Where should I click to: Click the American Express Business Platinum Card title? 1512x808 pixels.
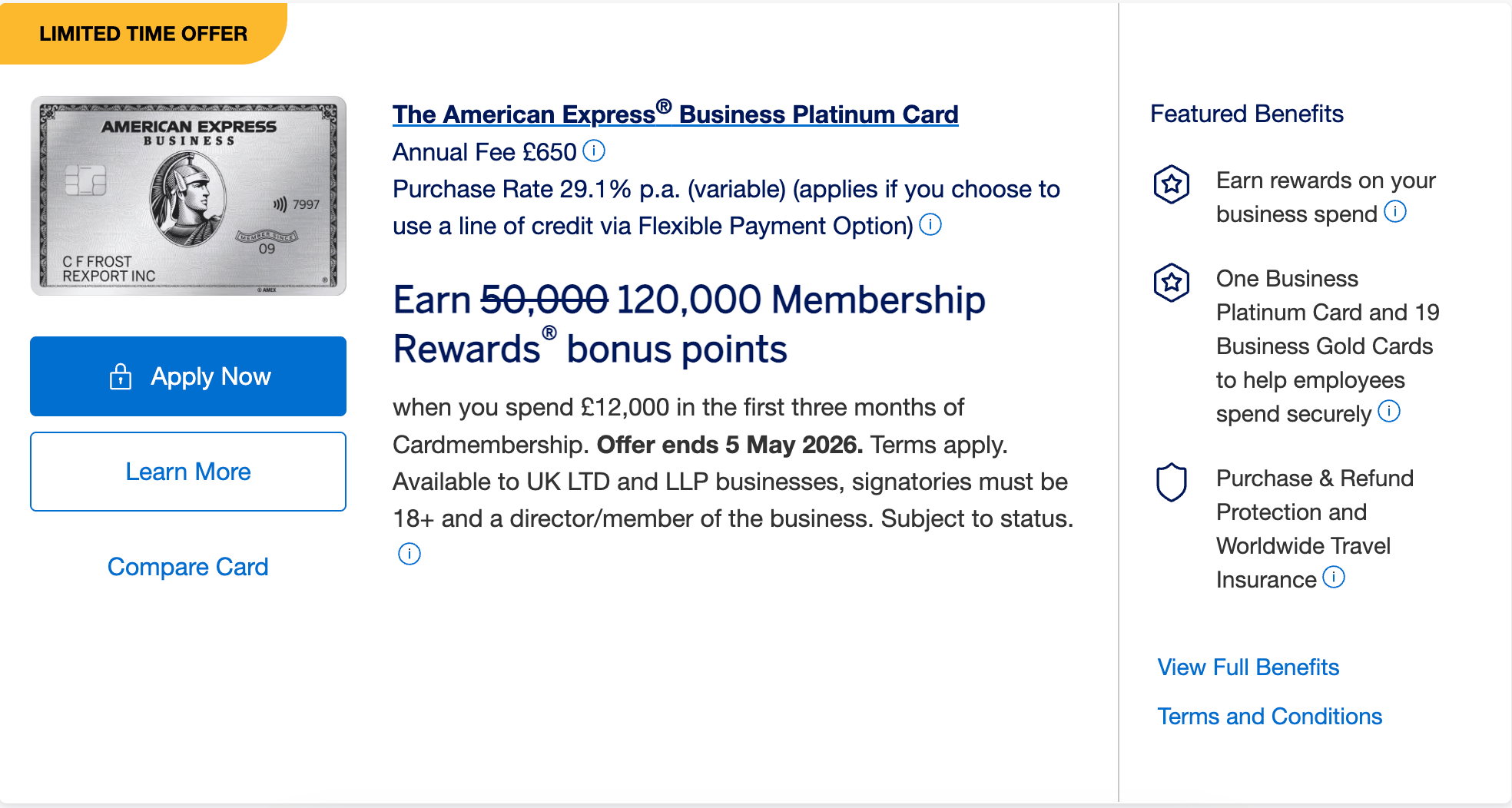pos(675,114)
